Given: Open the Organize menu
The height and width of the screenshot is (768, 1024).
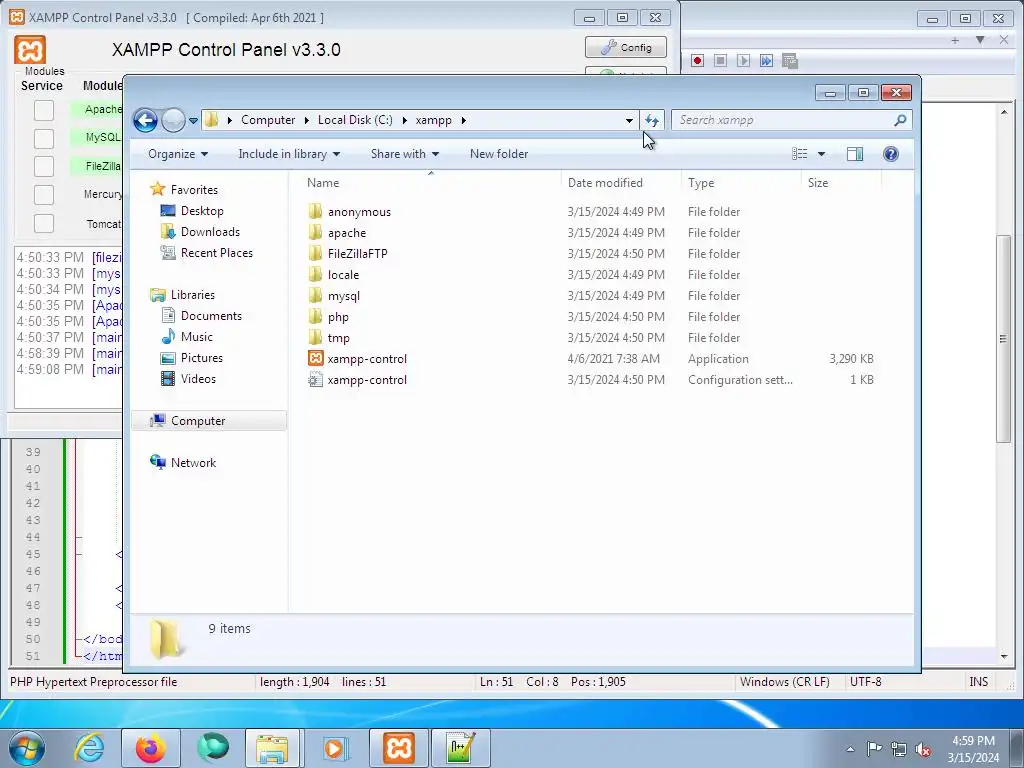Looking at the screenshot, I should 178,154.
